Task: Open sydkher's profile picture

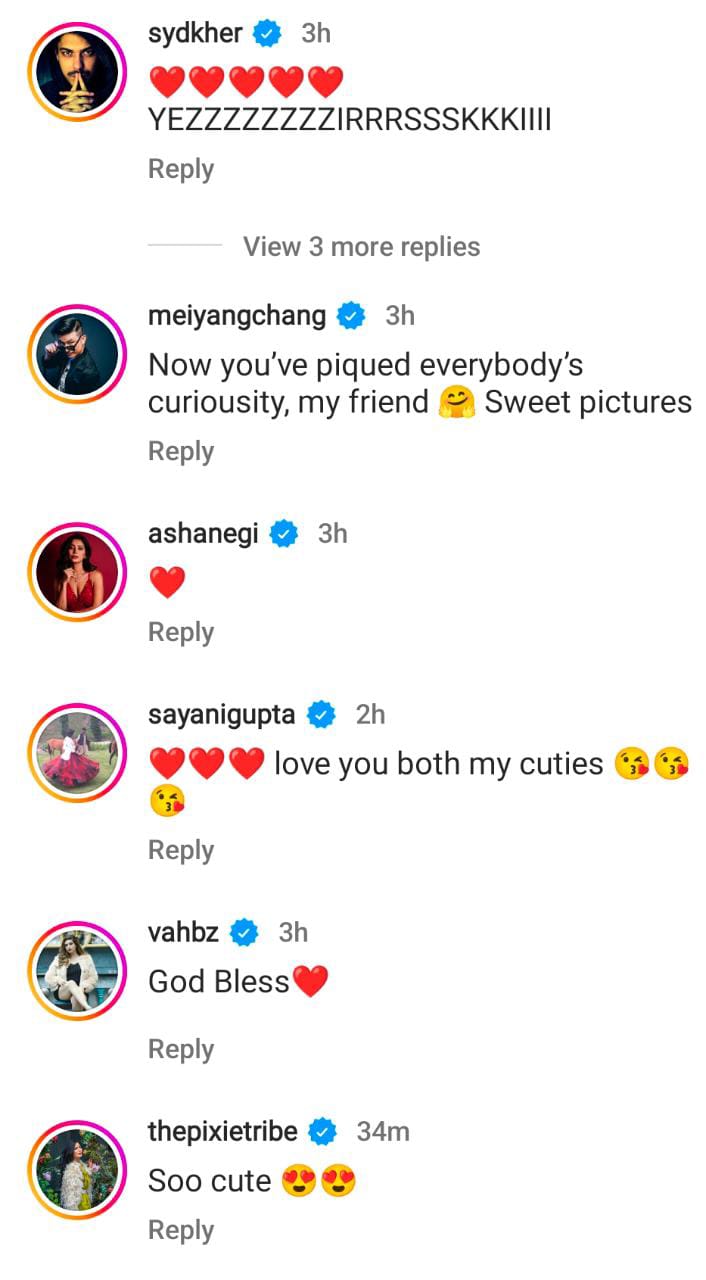Action: click(77, 70)
